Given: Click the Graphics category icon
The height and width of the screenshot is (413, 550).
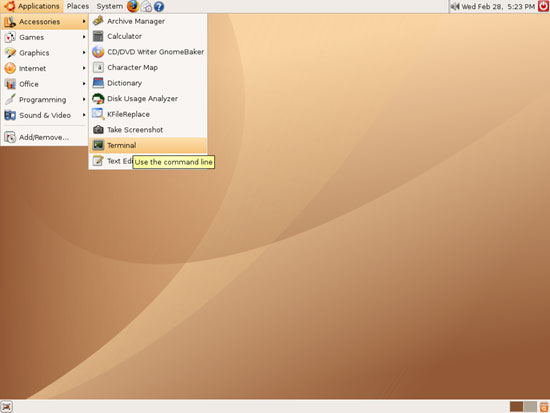Looking at the screenshot, I should point(10,53).
